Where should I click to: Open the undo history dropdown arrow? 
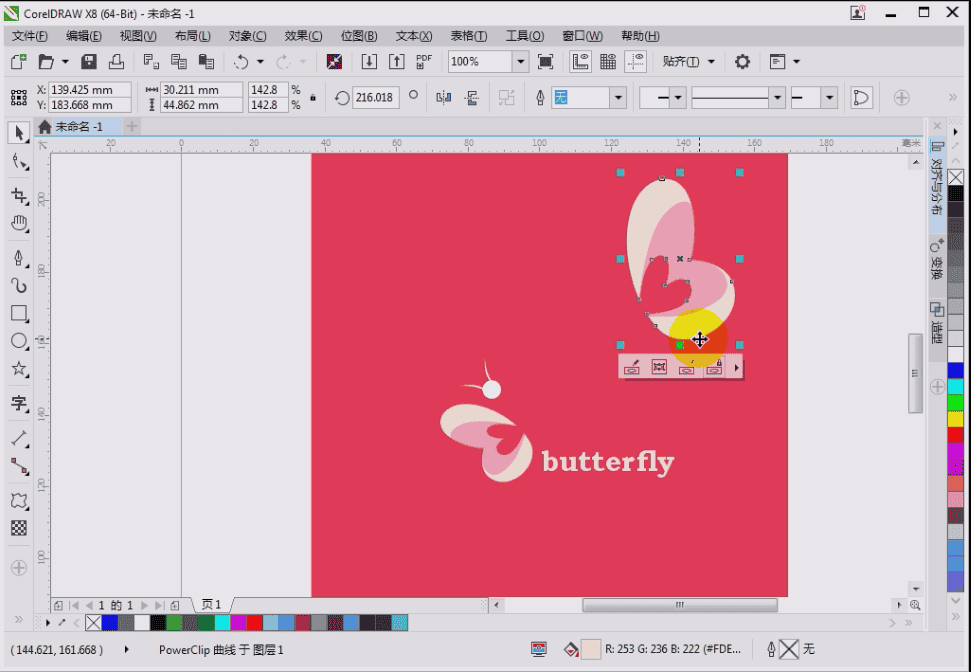(260, 61)
